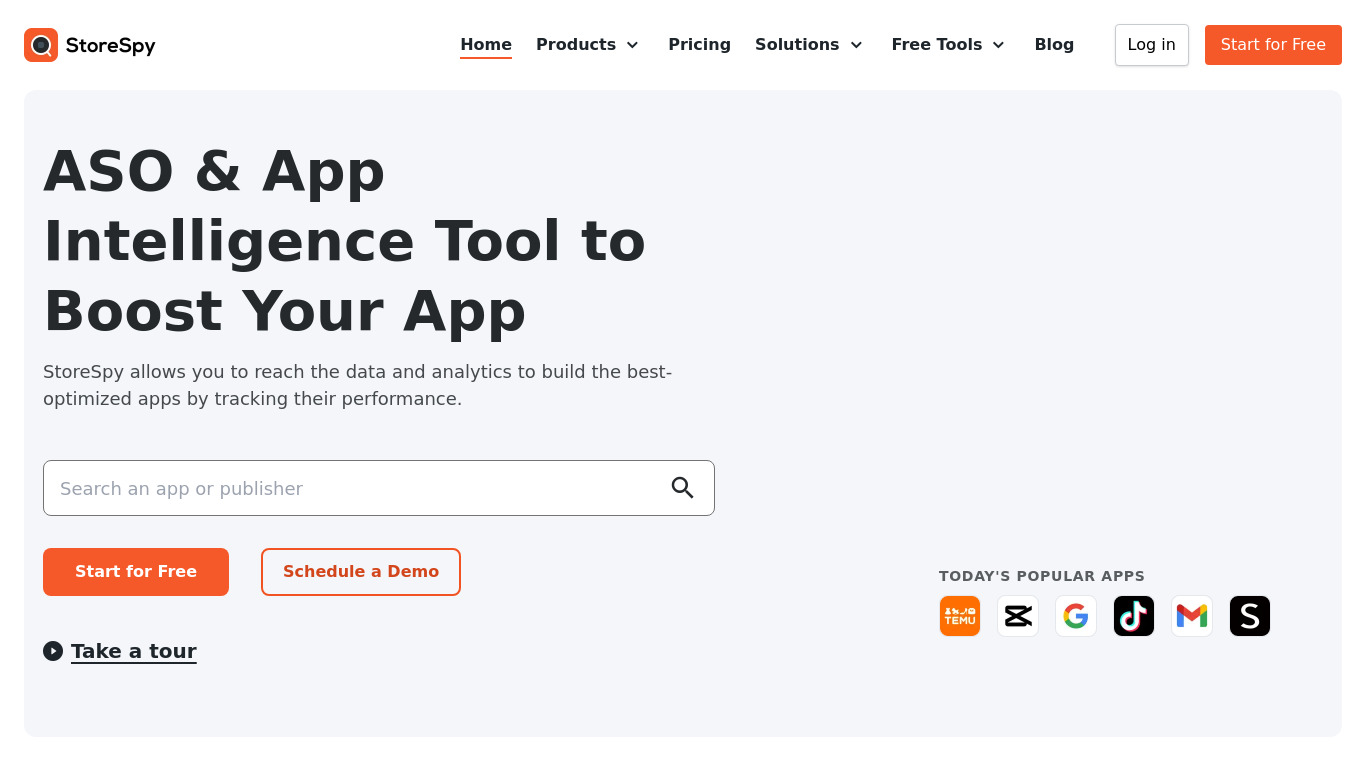This screenshot has width=1366, height=768.
Task: Expand the Products dropdown menu
Action: [x=587, y=45]
